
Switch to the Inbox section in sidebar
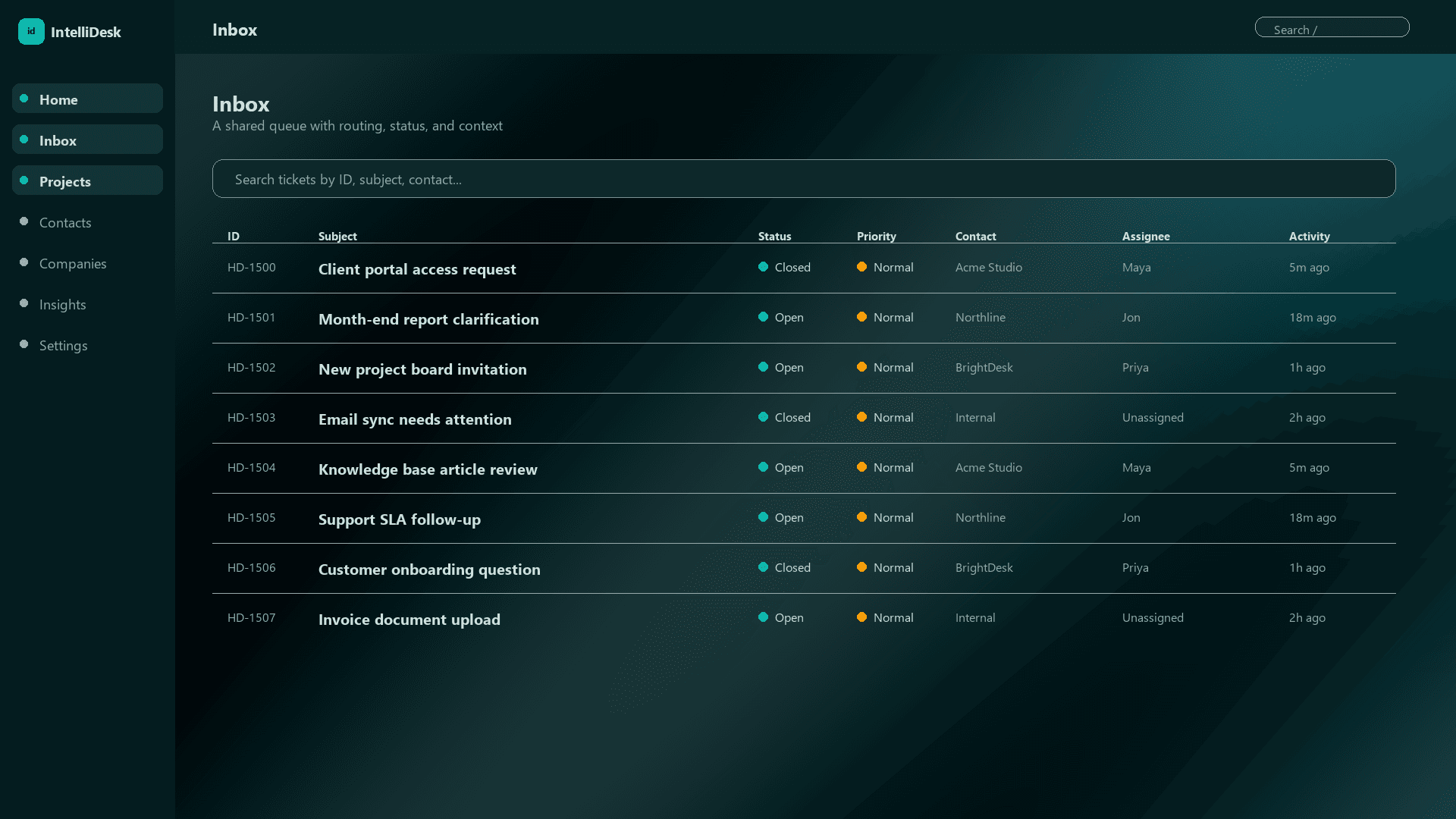pyautogui.click(x=87, y=140)
